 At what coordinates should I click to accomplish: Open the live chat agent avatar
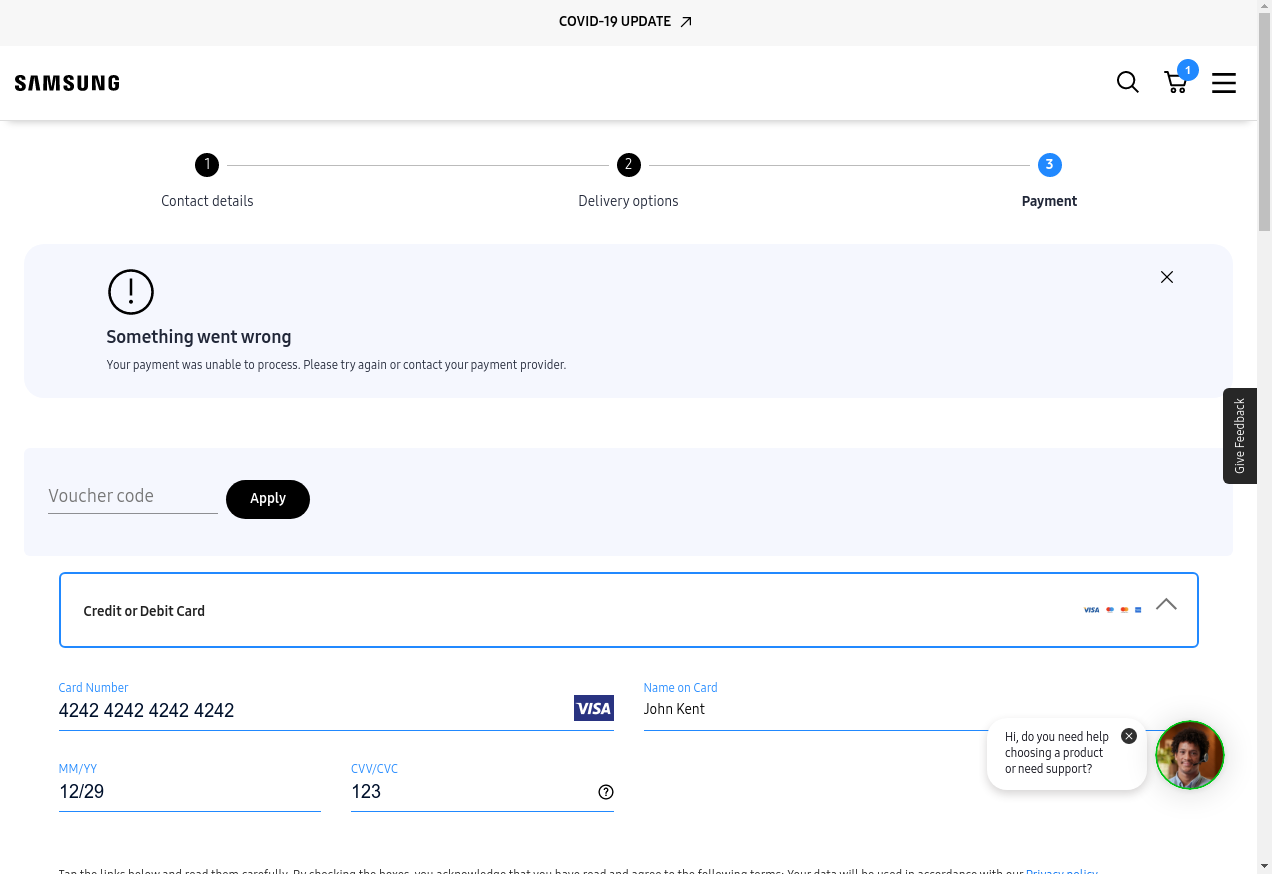[x=1189, y=755]
